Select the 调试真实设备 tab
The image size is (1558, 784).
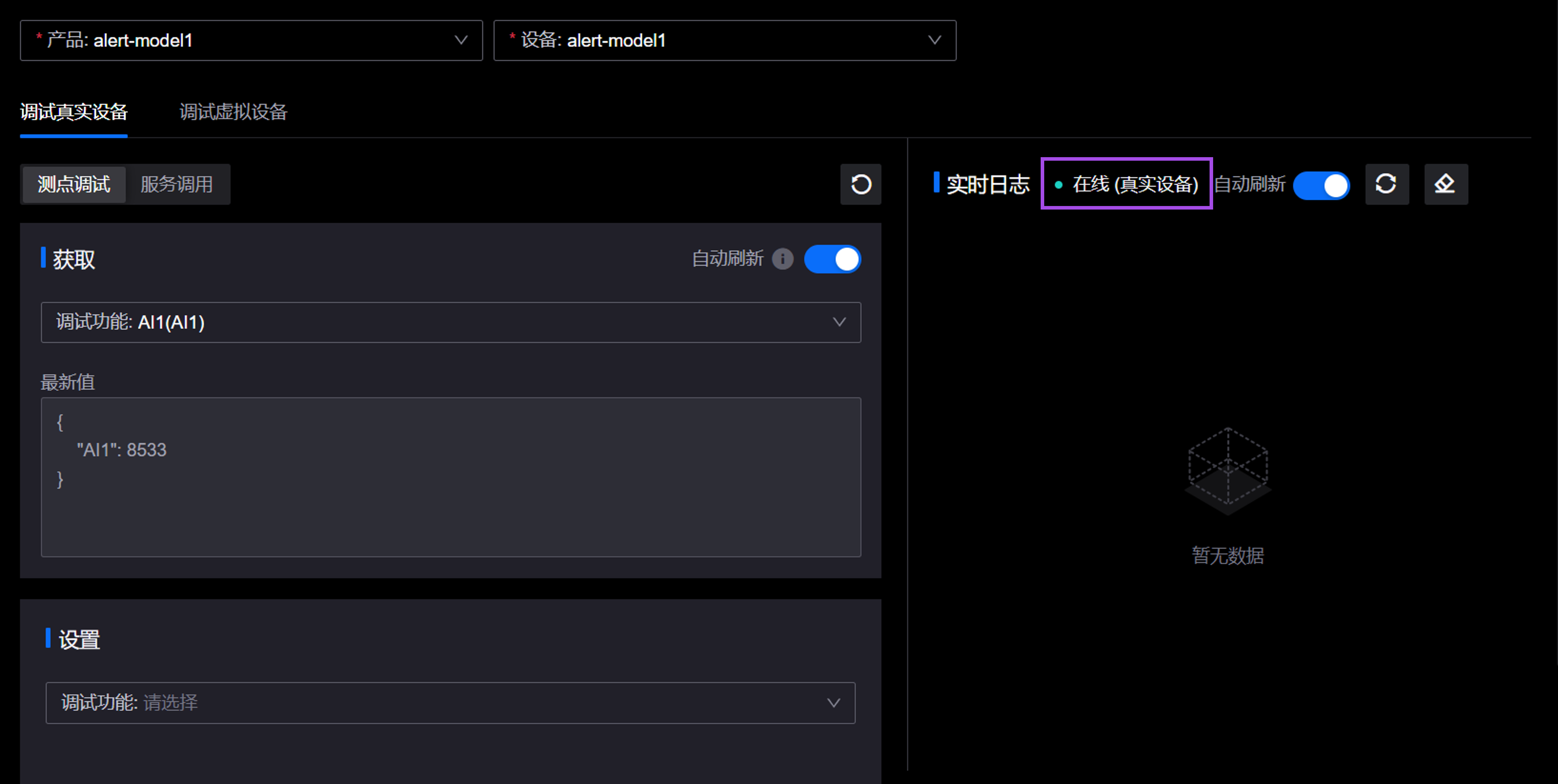tap(74, 112)
